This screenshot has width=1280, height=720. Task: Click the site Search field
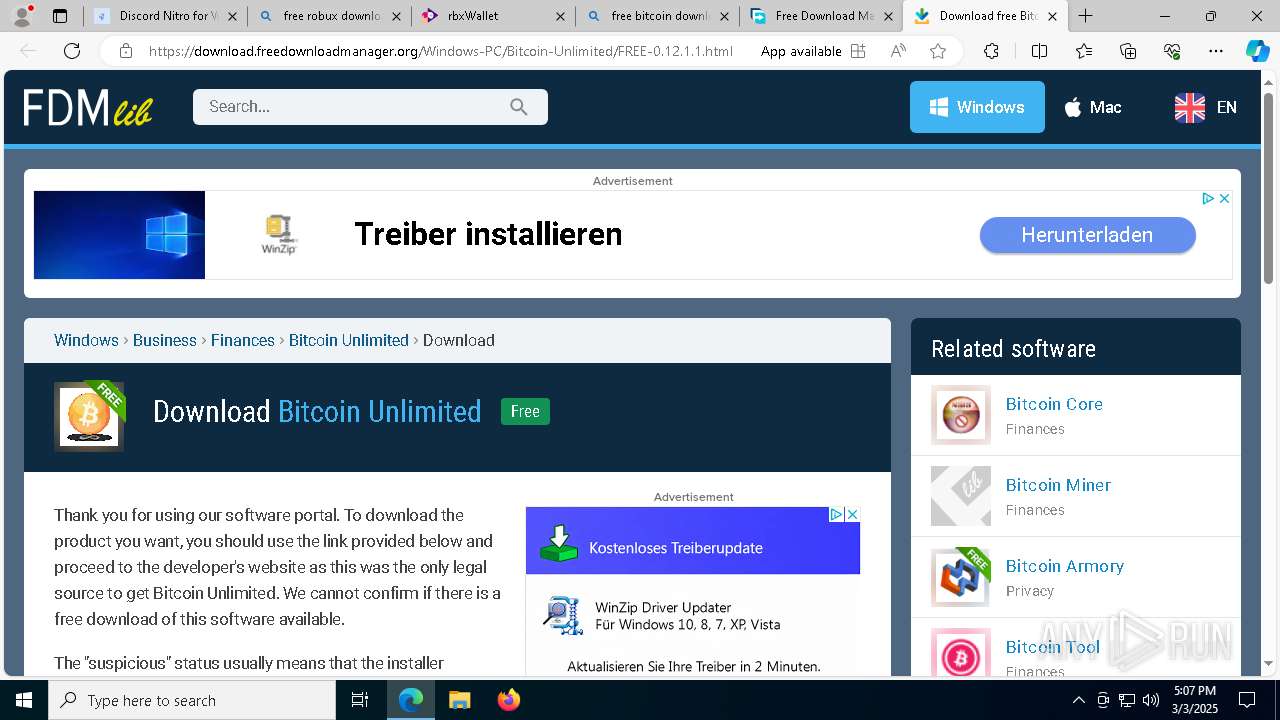pos(370,107)
